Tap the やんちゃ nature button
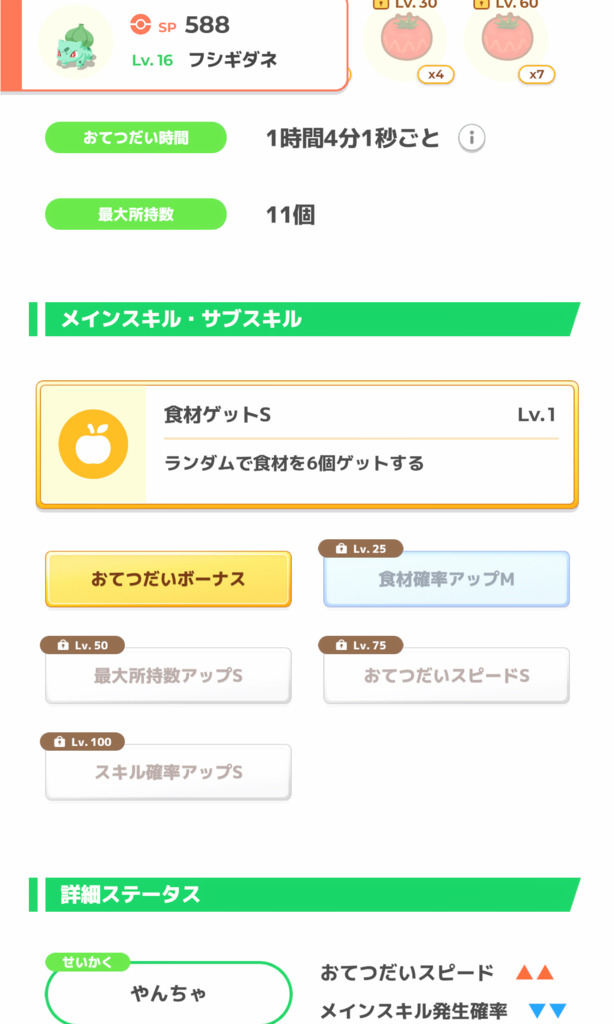This screenshot has width=614, height=1024. coord(168,994)
